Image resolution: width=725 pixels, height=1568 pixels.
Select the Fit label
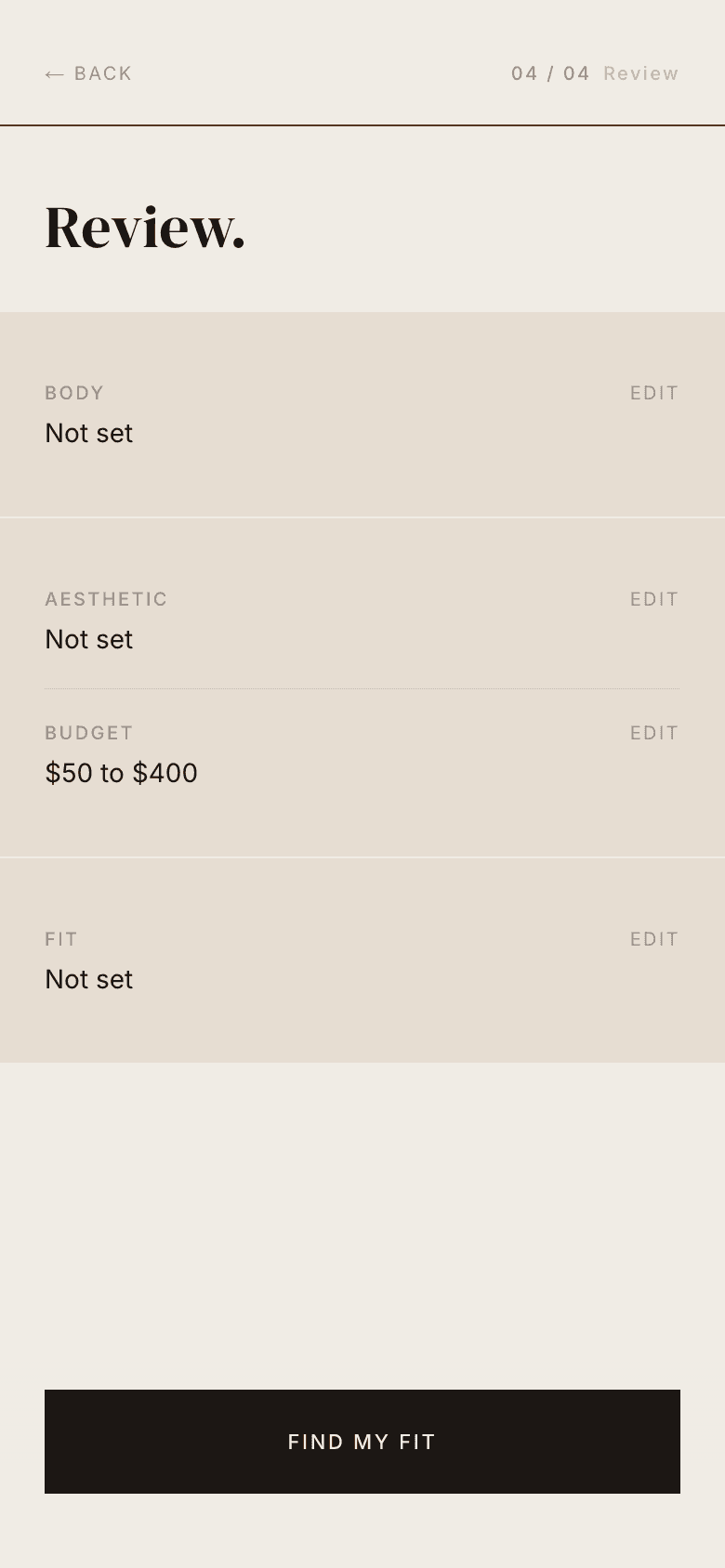tap(61, 939)
